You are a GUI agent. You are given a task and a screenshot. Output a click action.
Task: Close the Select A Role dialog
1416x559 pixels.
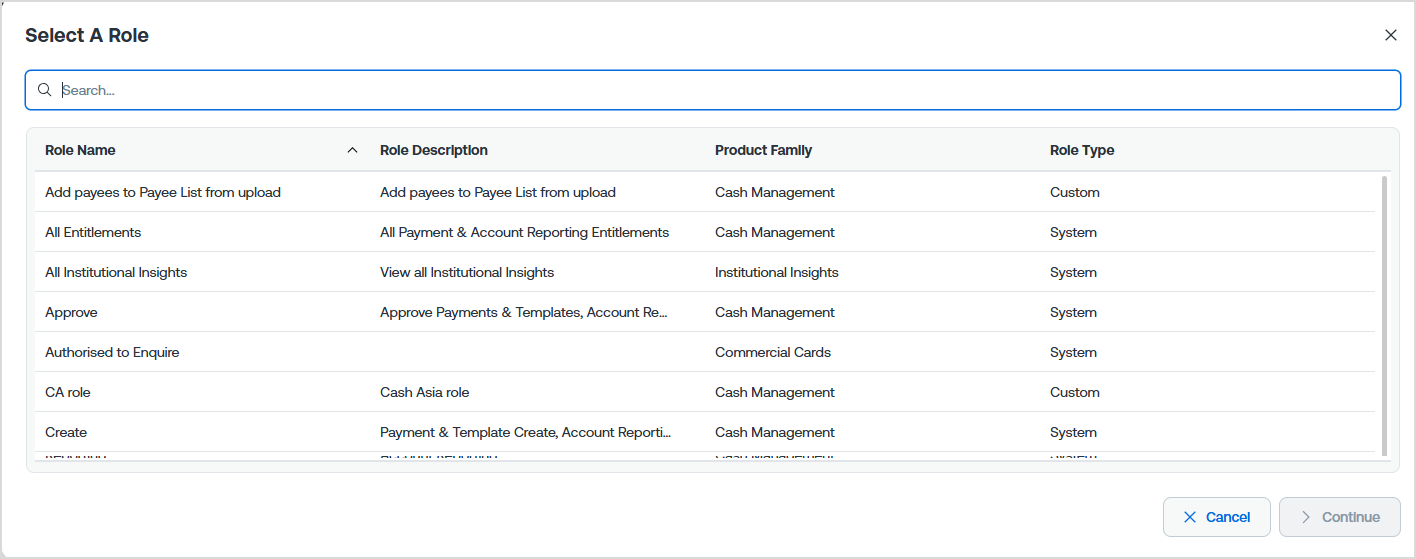point(1391,35)
